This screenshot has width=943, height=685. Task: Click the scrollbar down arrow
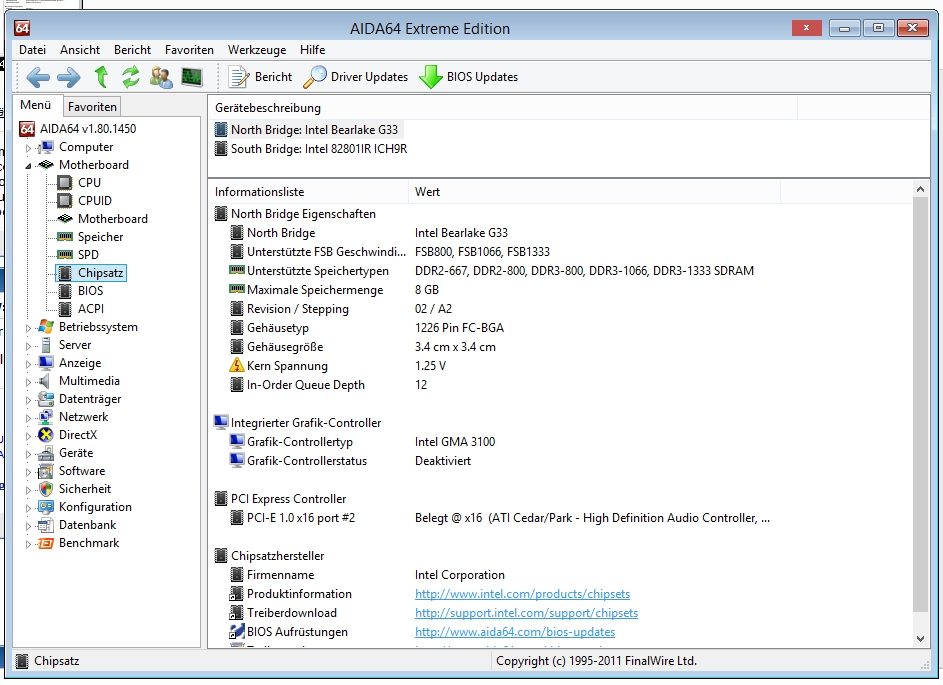click(920, 639)
